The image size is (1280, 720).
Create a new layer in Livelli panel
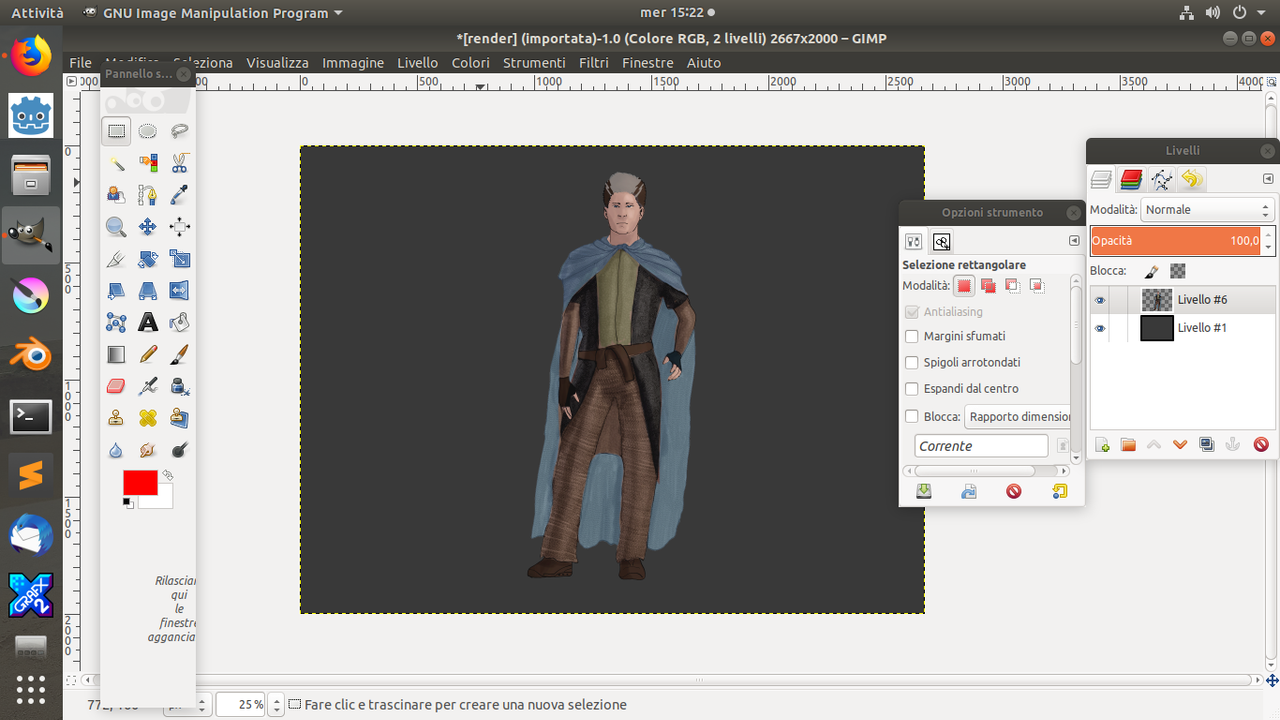1102,445
